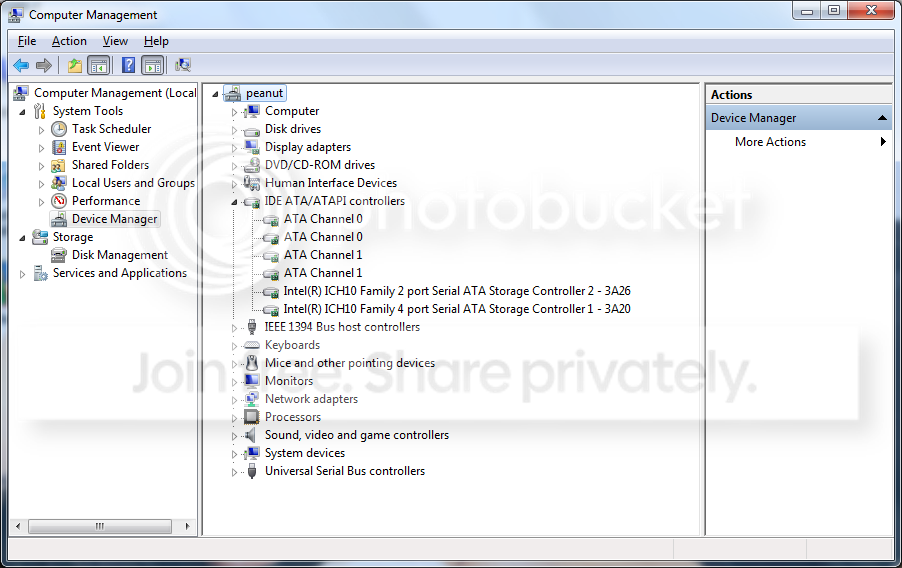Open the Action menu

tap(69, 41)
